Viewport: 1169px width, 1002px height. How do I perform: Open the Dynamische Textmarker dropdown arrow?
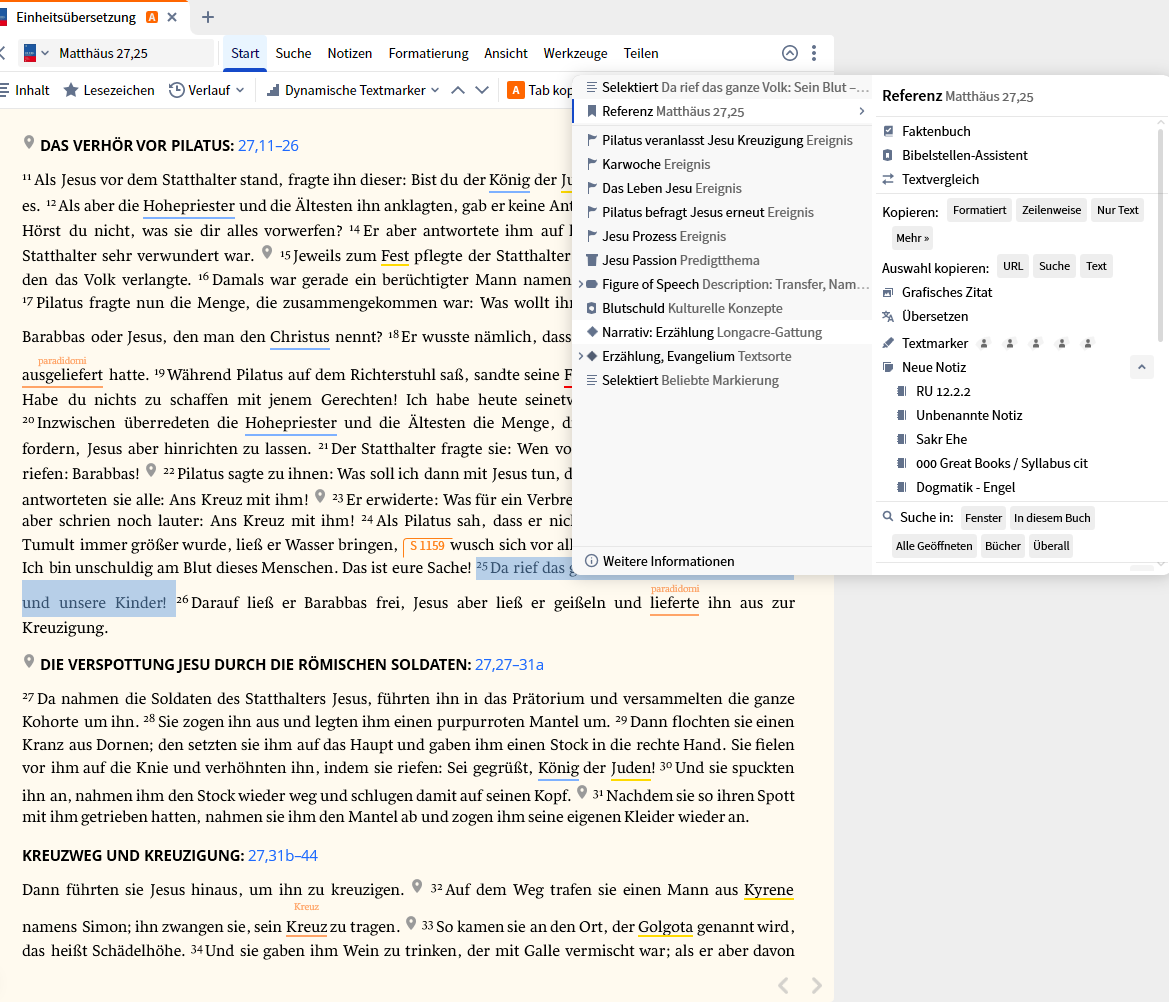pyautogui.click(x=435, y=90)
